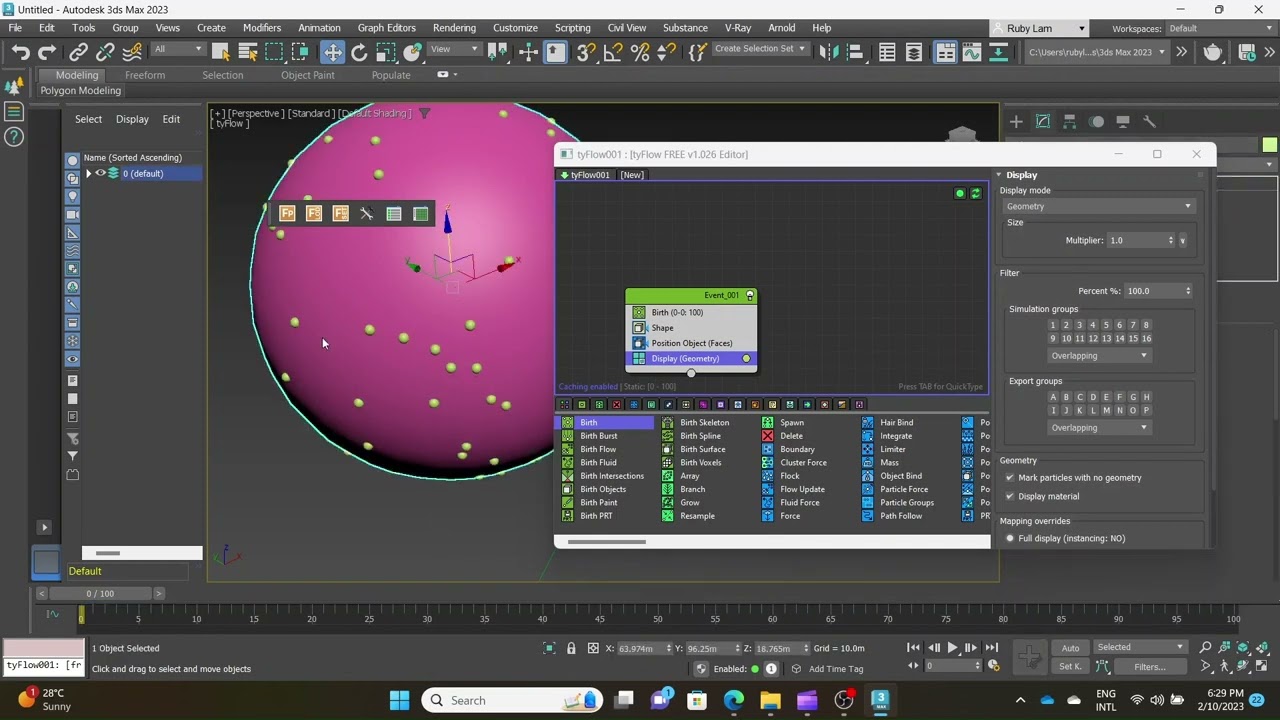Open Export groups Overlapping dropdown
The image size is (1280, 720).
click(x=1098, y=428)
